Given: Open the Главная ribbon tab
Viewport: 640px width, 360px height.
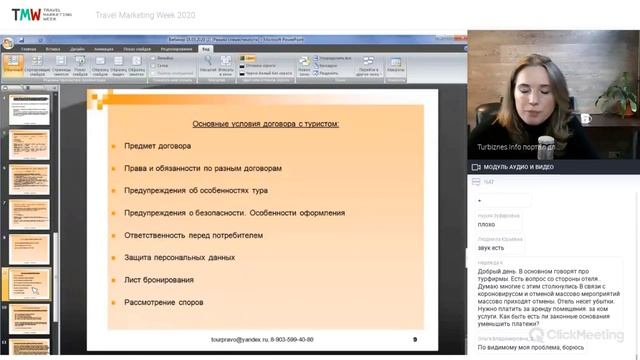Looking at the screenshot, I should pos(28,49).
